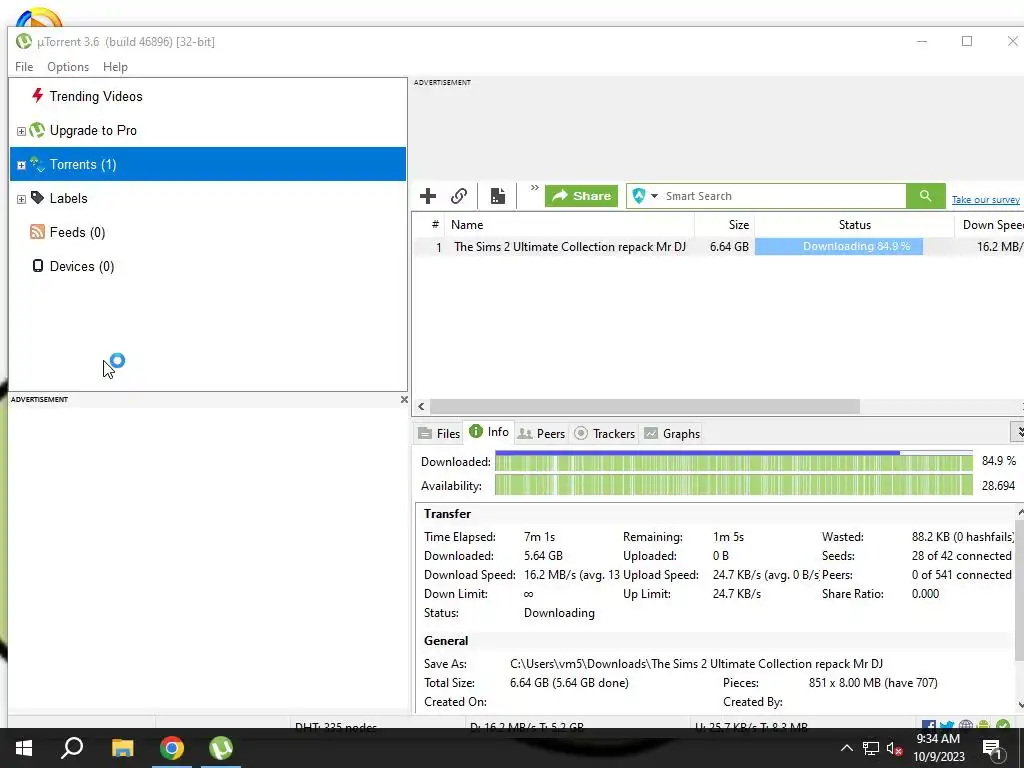The height and width of the screenshot is (768, 1024).
Task: Click the Facebook icon in status bar
Action: point(929,726)
